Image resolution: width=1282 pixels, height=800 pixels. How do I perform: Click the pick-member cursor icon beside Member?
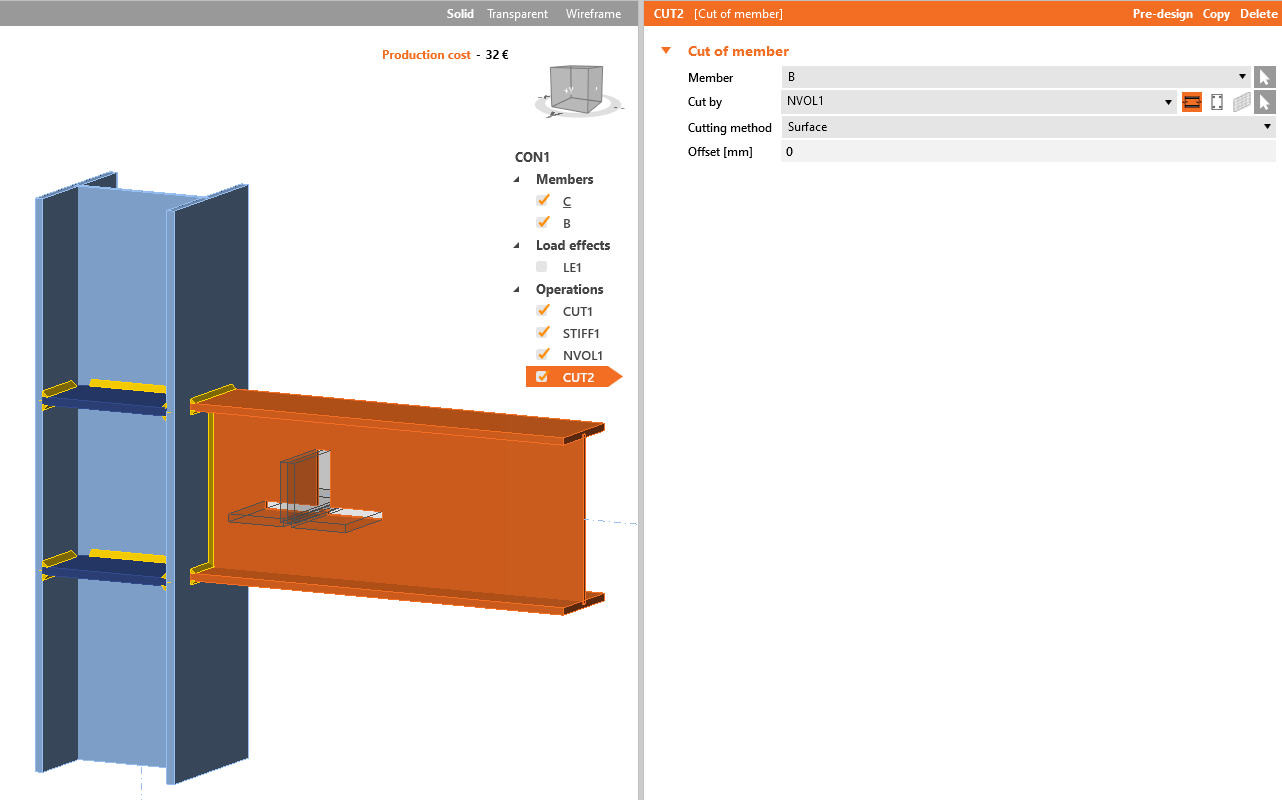(x=1265, y=77)
